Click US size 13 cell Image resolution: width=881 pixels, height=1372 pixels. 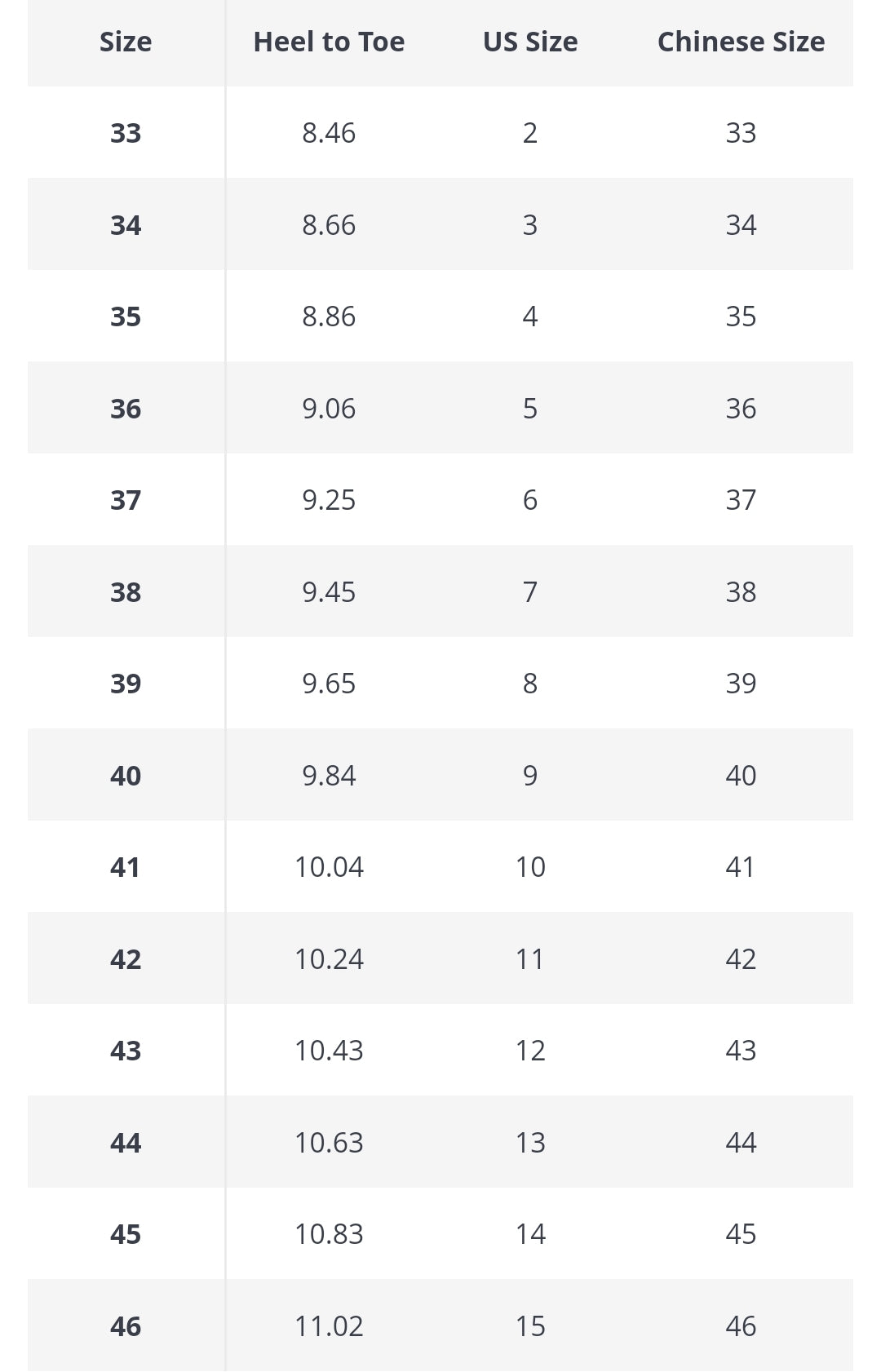click(x=530, y=1143)
